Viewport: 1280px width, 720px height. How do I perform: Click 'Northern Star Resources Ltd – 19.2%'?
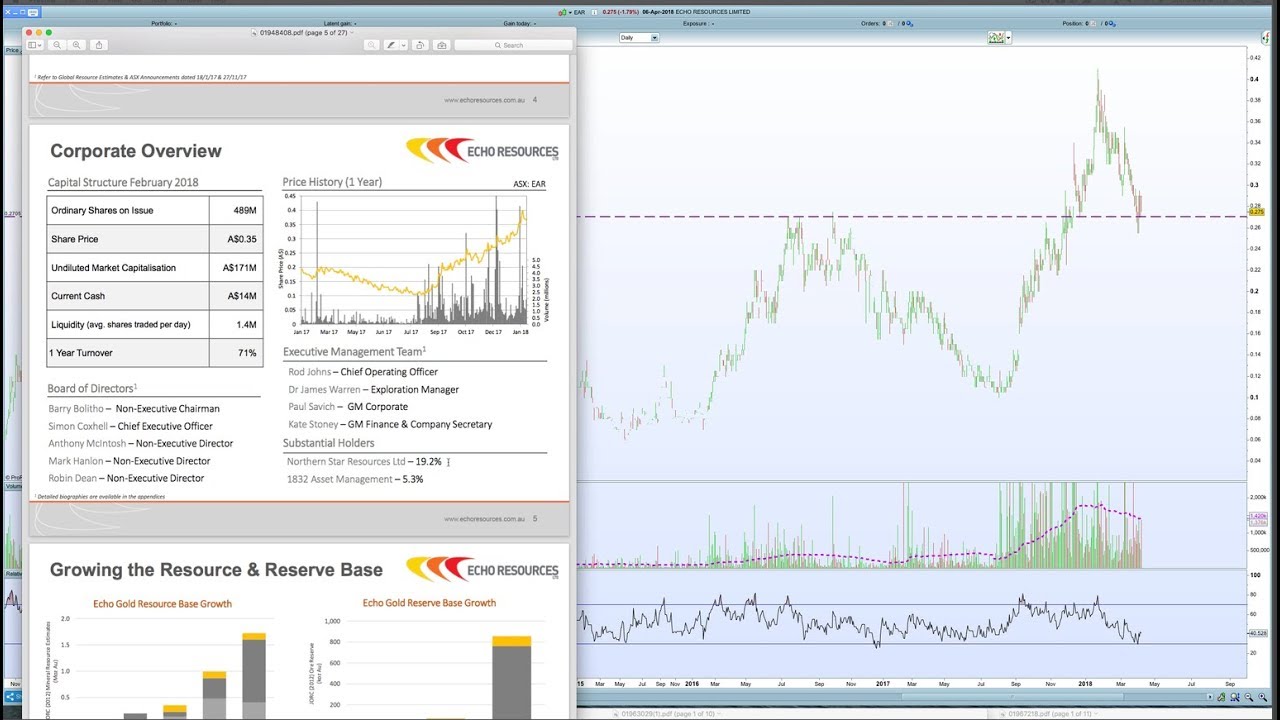(x=364, y=462)
